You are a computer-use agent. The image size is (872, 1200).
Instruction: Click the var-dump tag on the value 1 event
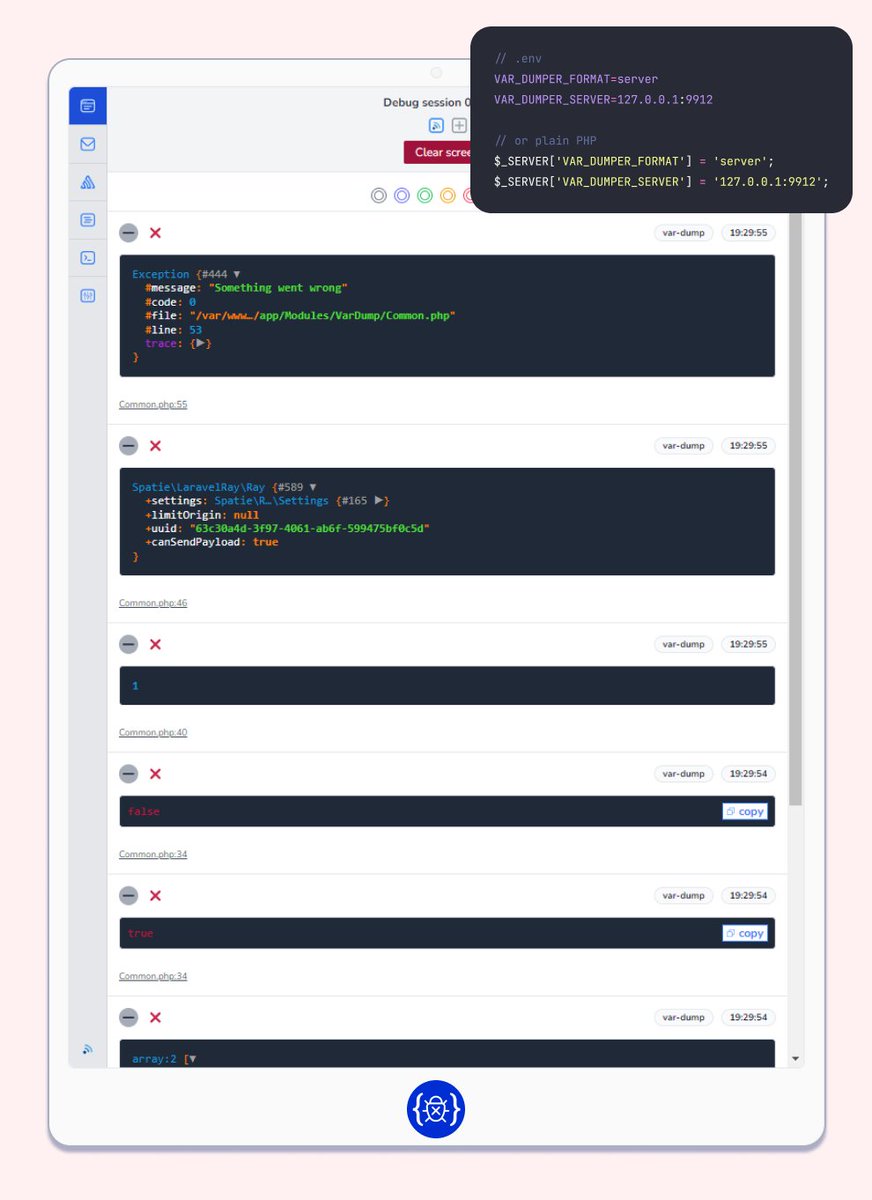pos(684,645)
